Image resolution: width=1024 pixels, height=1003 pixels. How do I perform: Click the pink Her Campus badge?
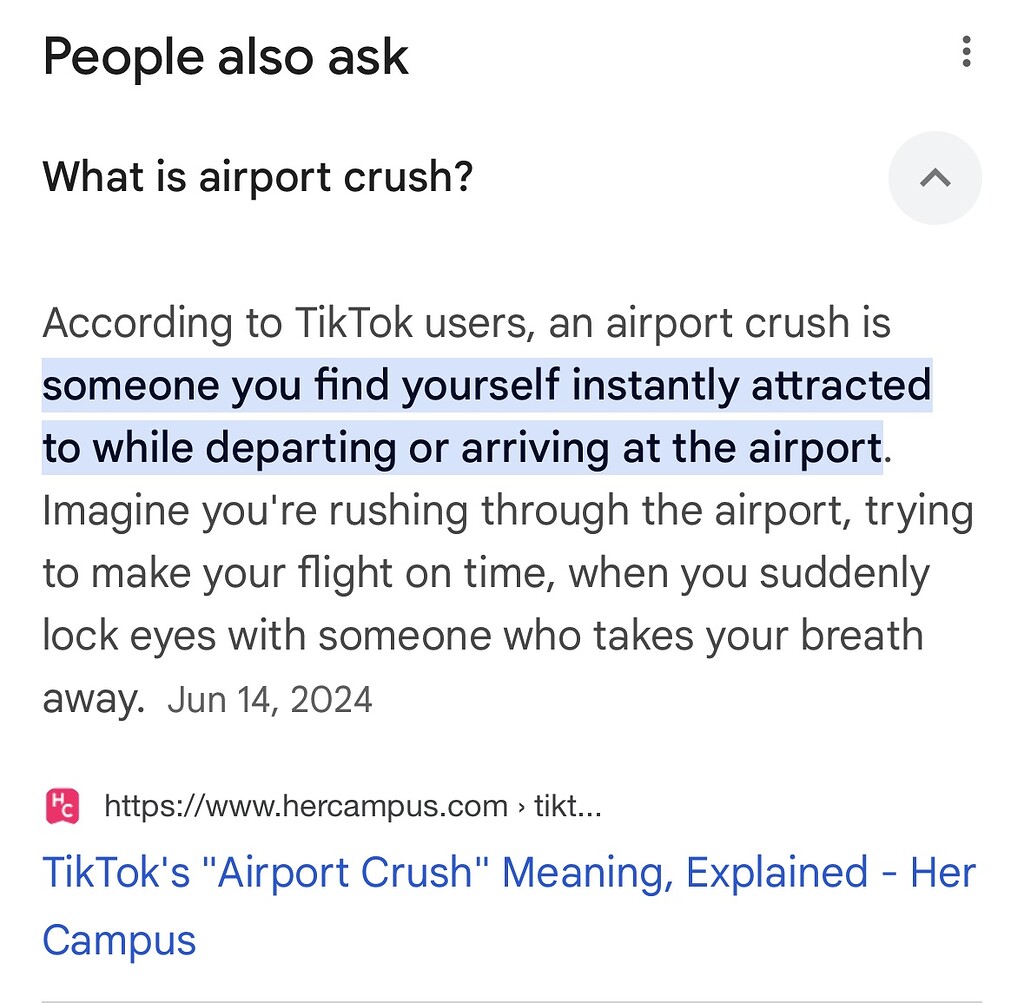(62, 805)
